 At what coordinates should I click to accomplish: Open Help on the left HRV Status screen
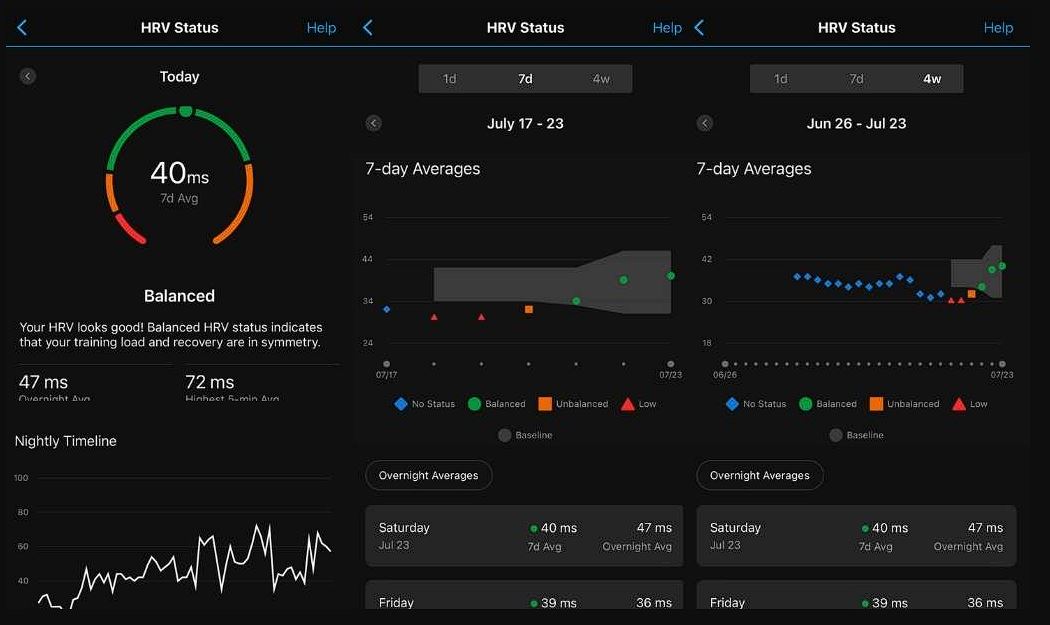click(321, 27)
